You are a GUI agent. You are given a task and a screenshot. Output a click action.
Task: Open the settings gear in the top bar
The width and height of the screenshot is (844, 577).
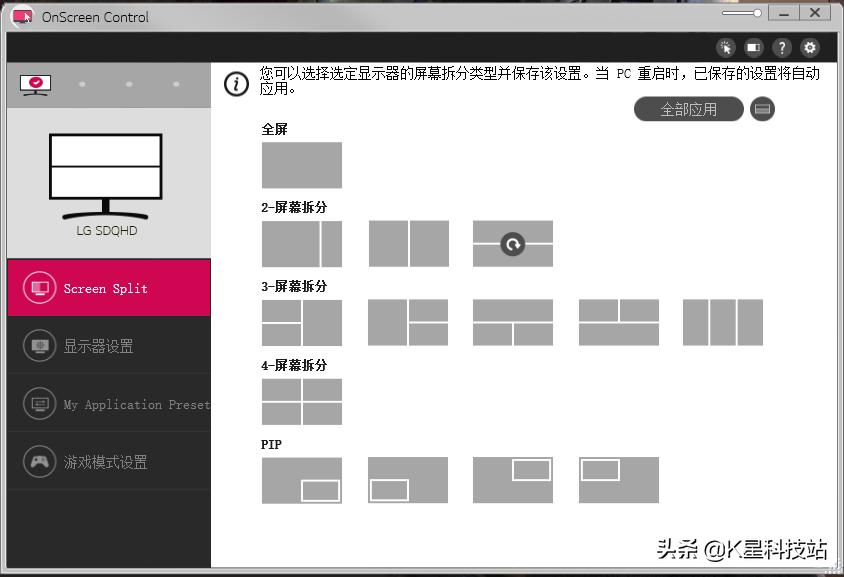tap(809, 47)
